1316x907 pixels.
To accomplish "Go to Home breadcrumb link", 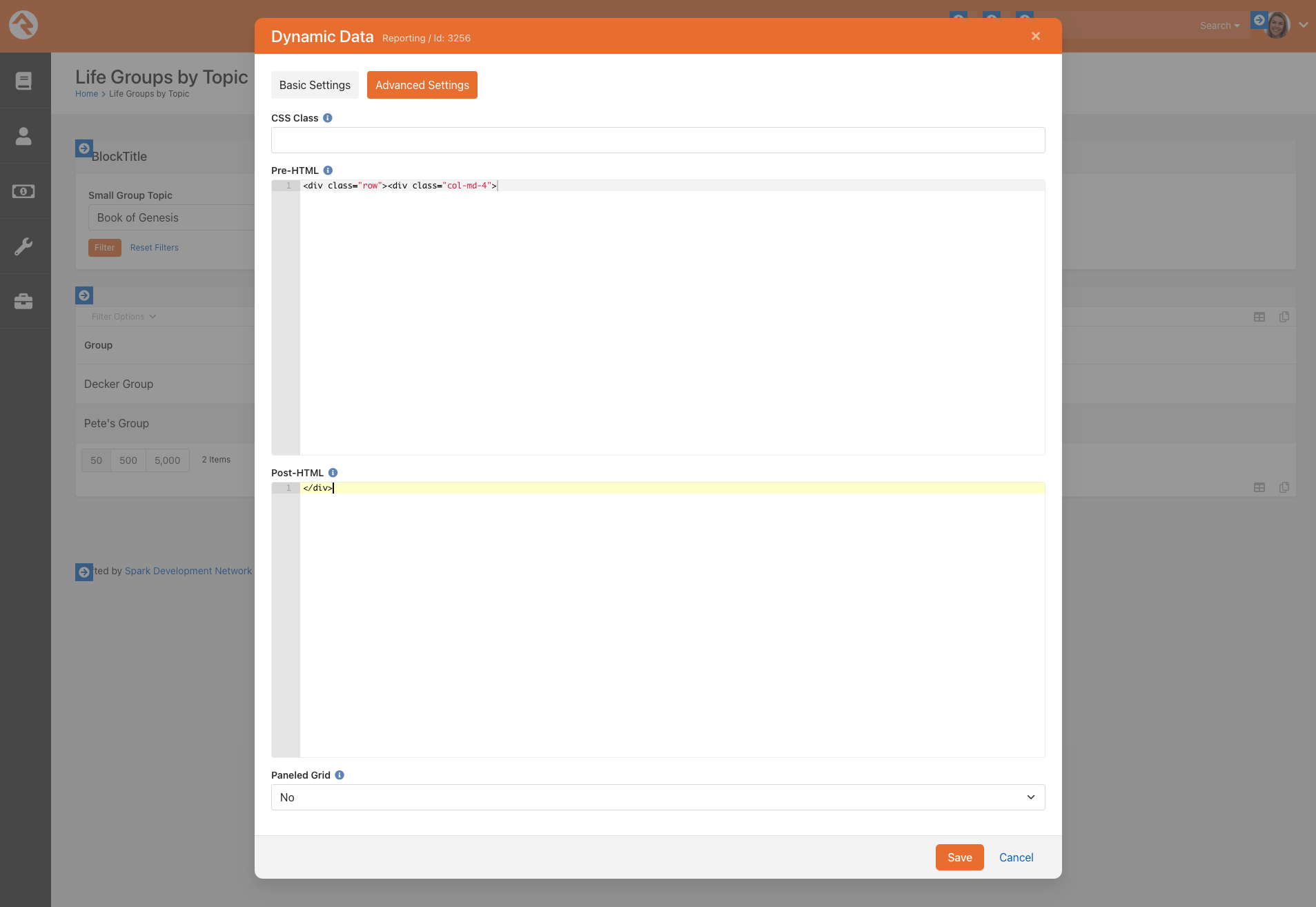I will coord(87,94).
